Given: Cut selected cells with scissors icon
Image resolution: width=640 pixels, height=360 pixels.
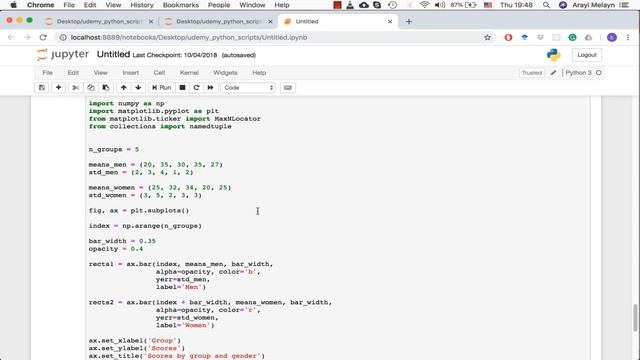Looking at the screenshot, I should (x=76, y=88).
